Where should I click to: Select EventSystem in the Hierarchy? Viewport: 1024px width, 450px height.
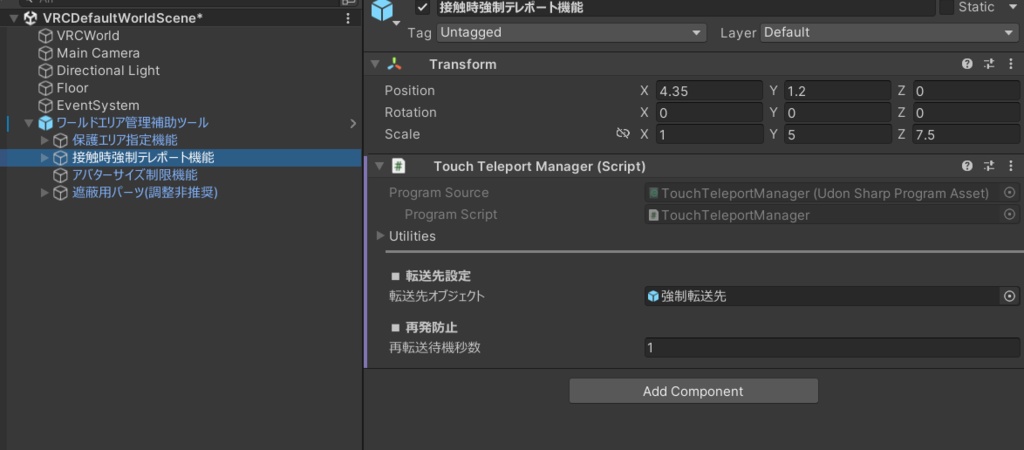click(x=98, y=105)
